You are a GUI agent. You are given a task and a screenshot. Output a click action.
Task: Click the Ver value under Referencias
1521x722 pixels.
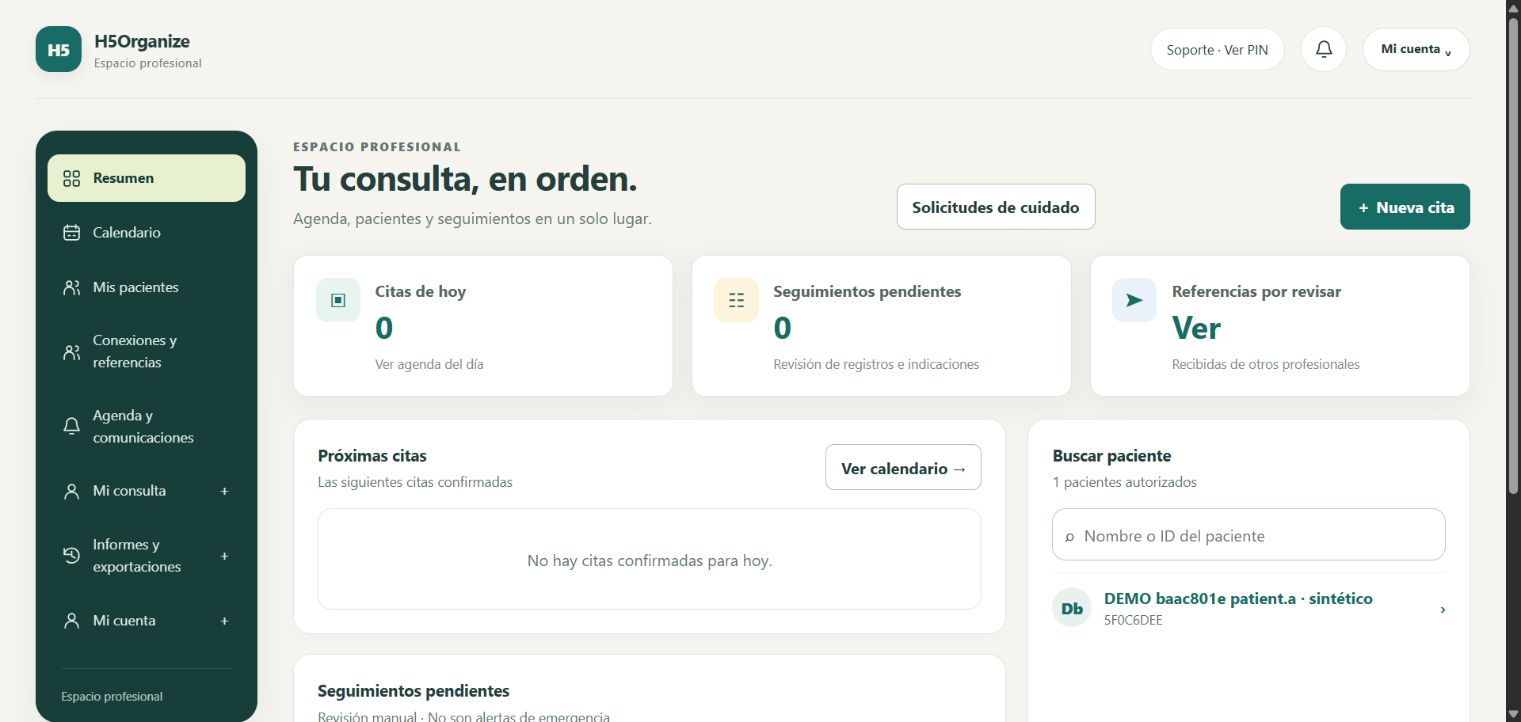(1196, 328)
